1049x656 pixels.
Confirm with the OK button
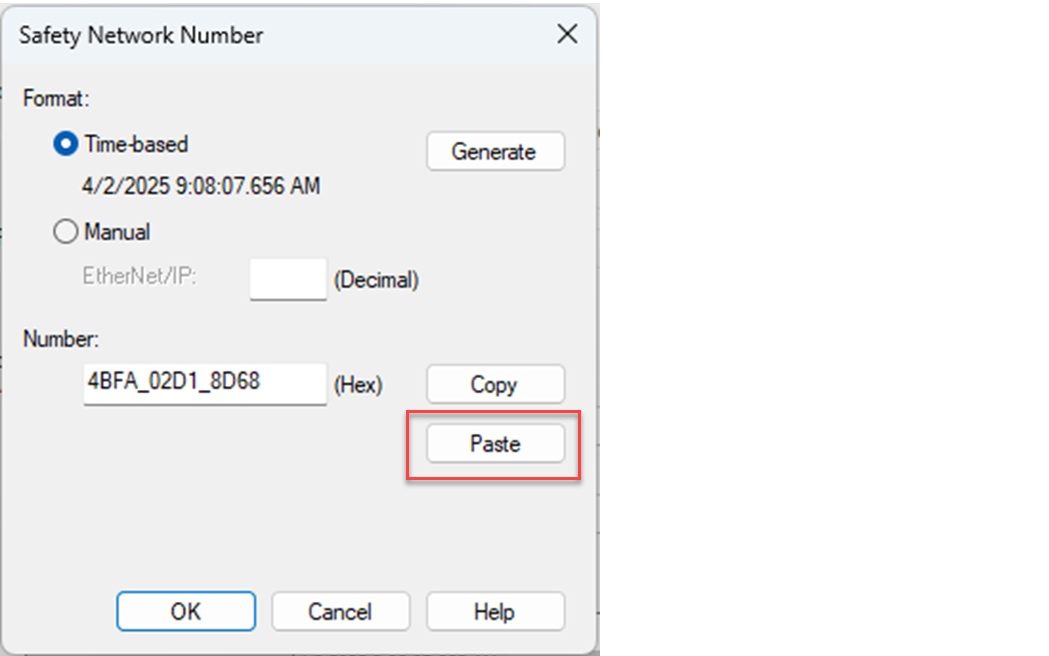point(186,612)
